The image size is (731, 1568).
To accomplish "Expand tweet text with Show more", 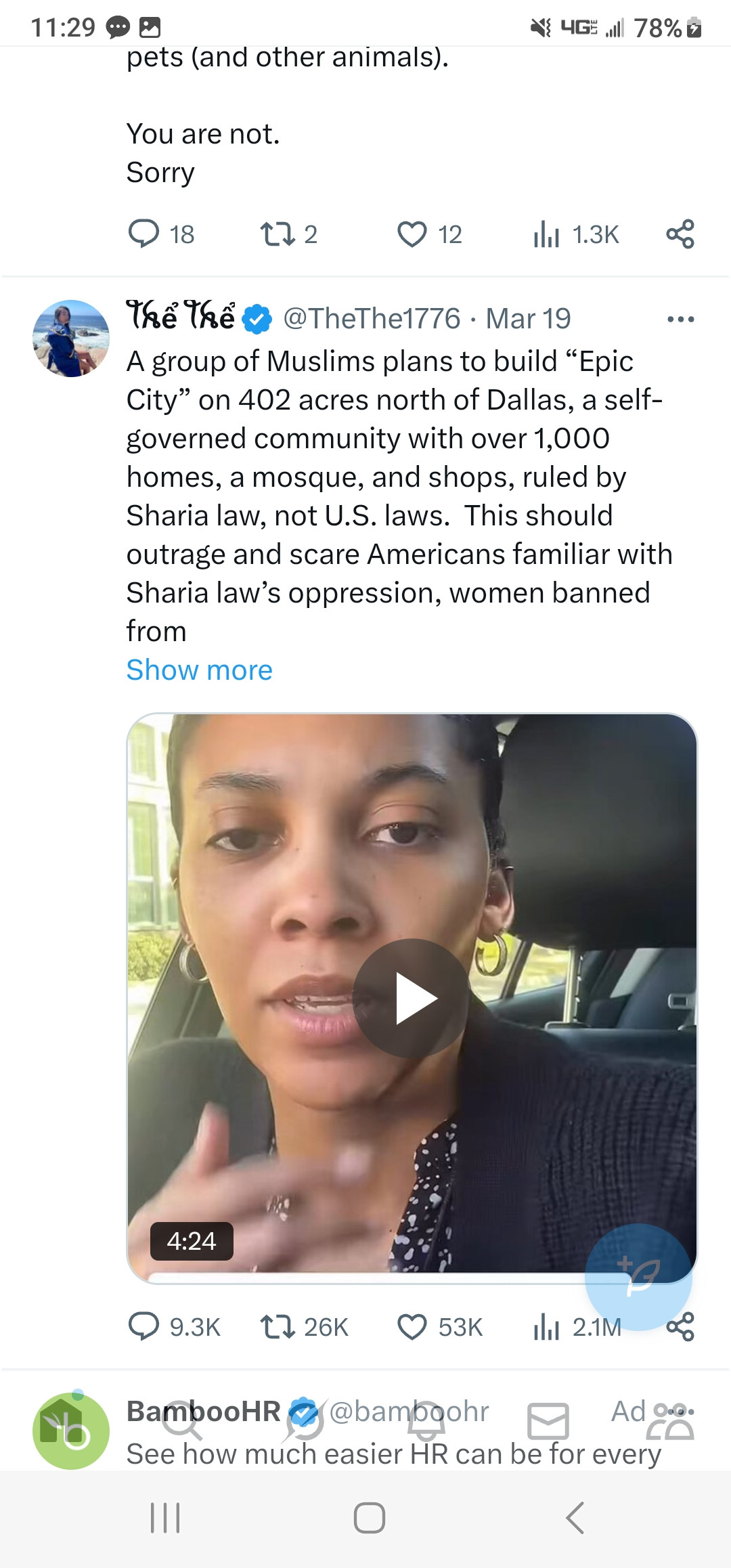I will 200,670.
